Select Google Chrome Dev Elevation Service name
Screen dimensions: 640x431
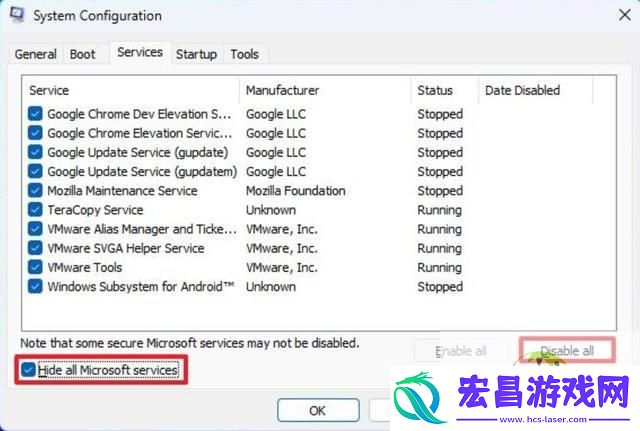coord(139,114)
